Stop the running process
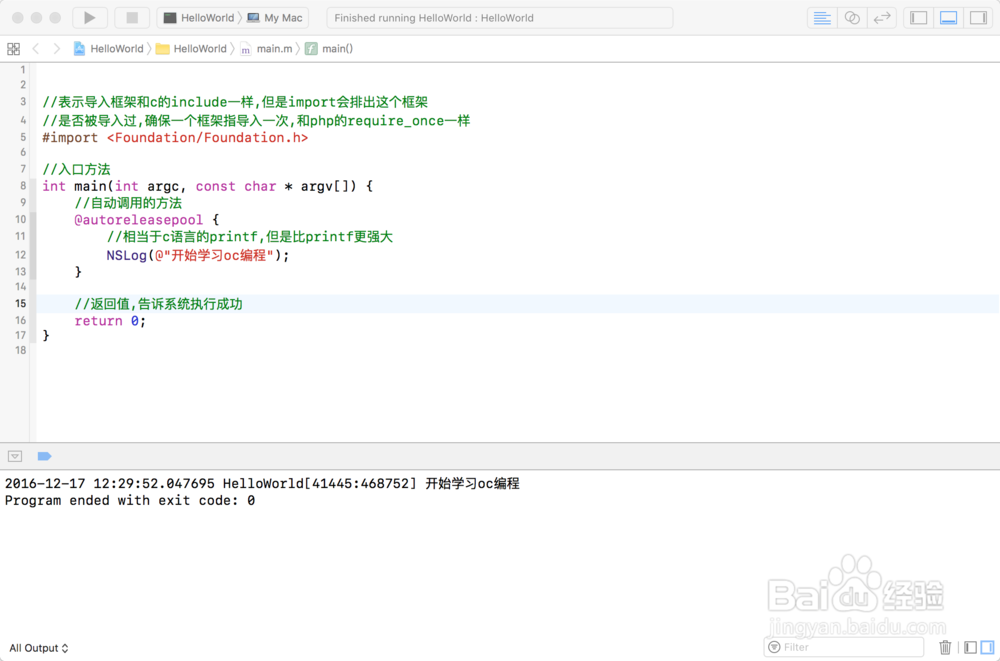 pos(131,17)
